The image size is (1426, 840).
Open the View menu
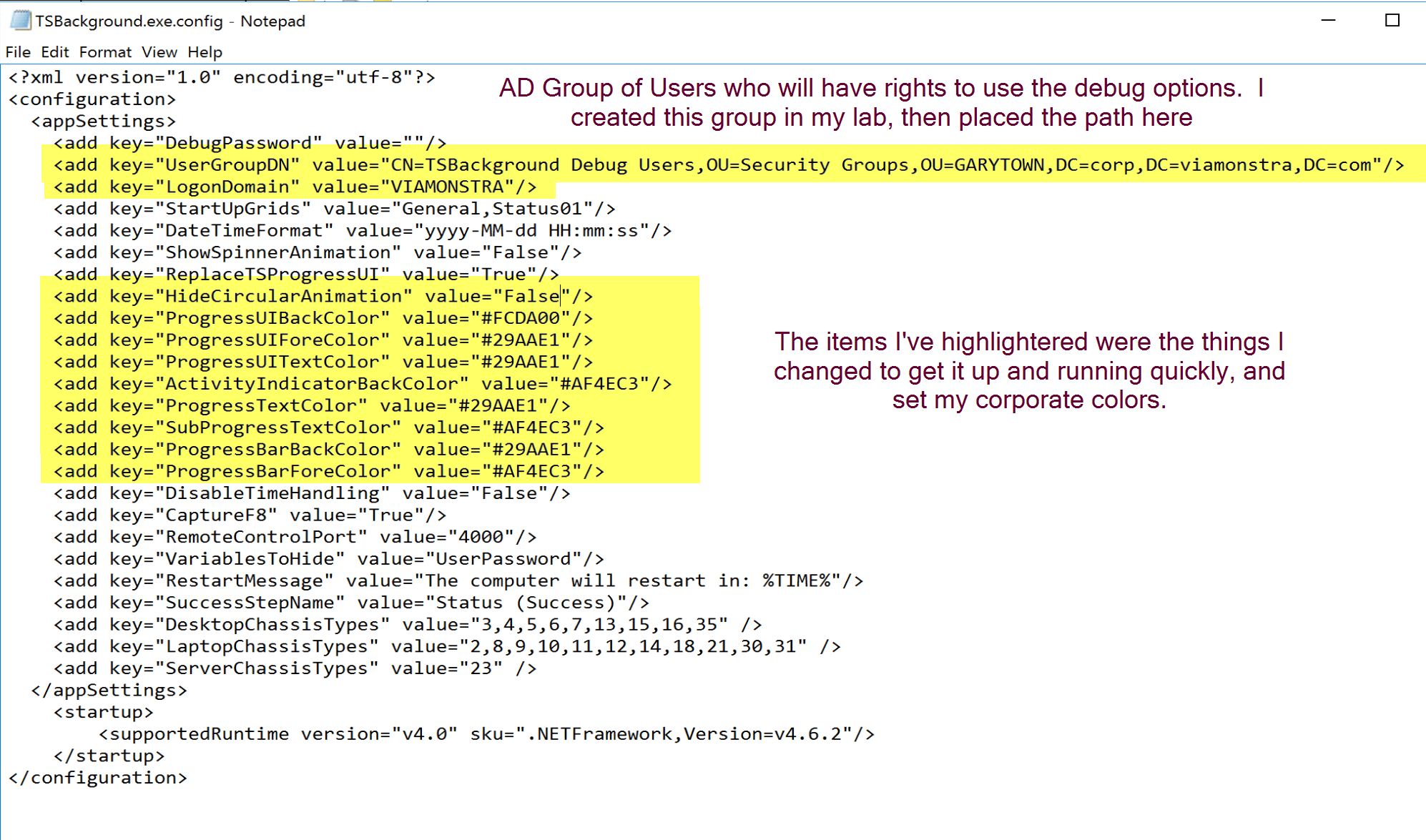pos(159,52)
